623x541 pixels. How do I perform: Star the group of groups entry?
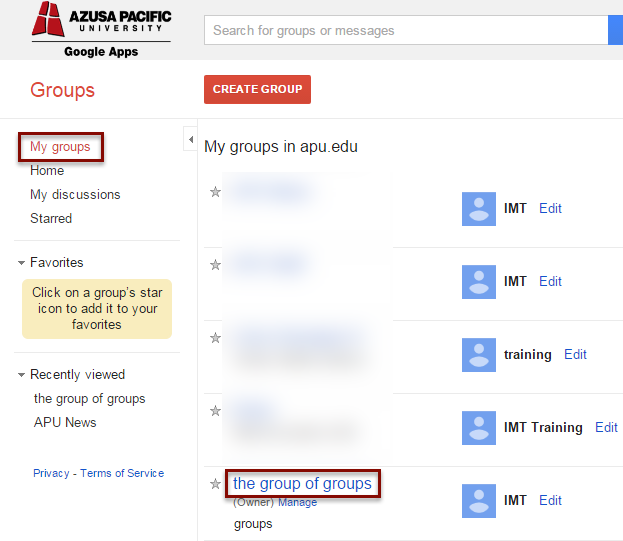click(215, 484)
